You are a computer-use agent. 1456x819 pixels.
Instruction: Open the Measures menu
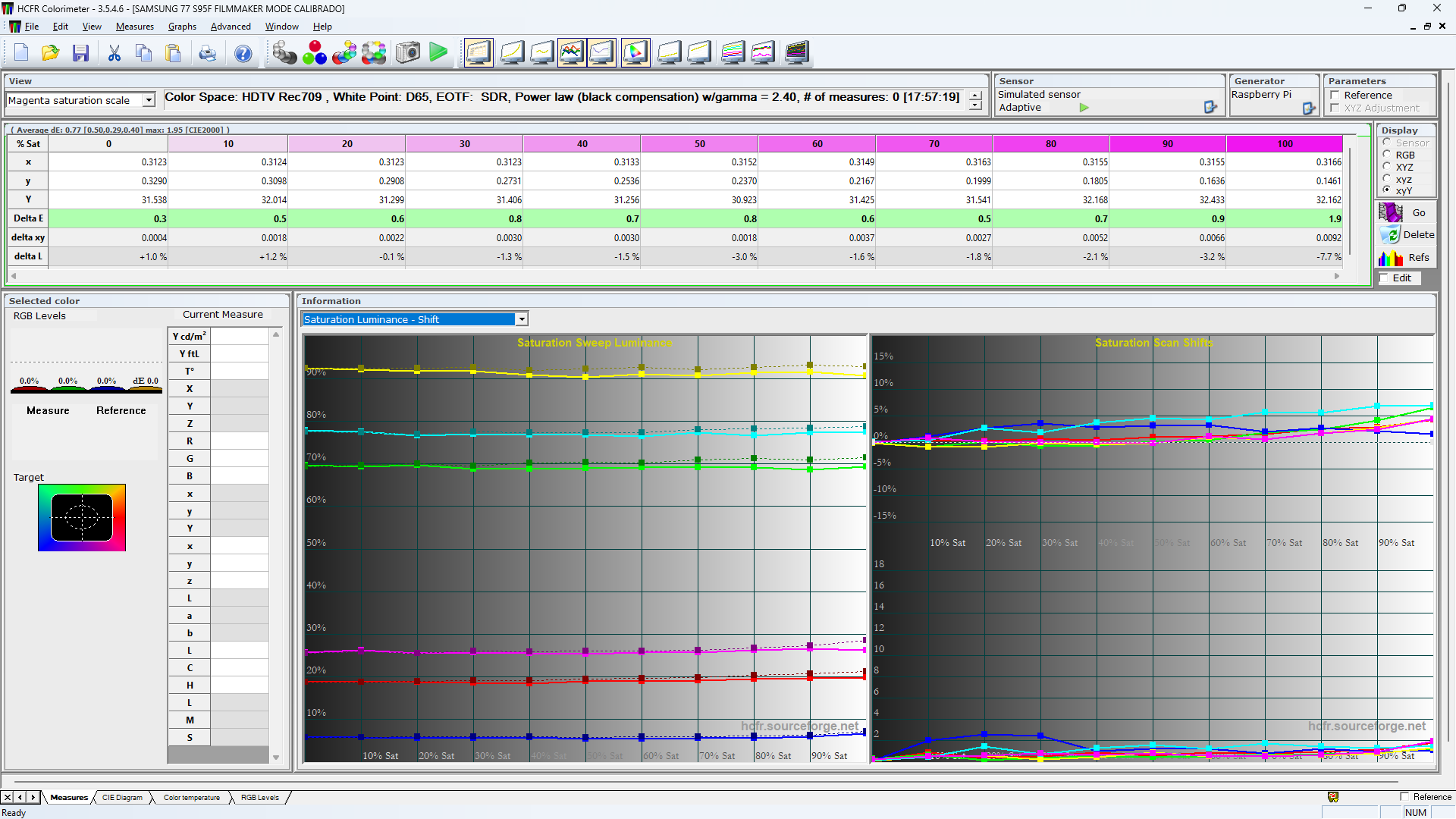(134, 27)
